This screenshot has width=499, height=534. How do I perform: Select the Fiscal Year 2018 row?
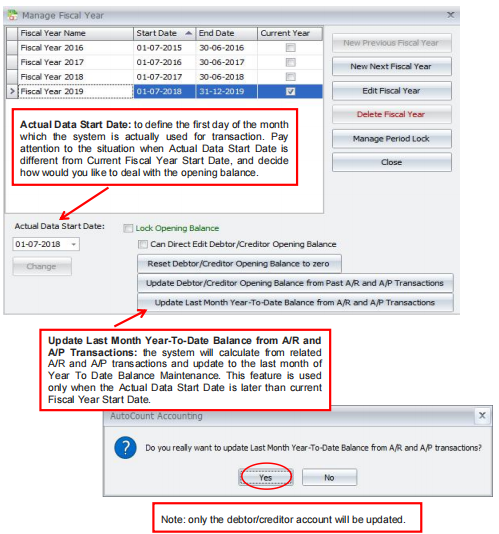tap(165, 77)
